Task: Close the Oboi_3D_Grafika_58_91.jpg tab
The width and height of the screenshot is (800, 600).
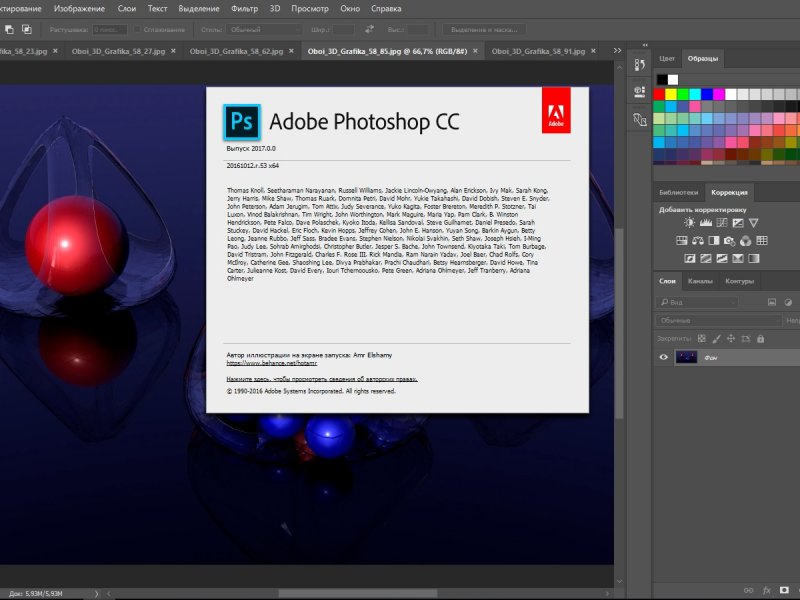Action: click(593, 51)
